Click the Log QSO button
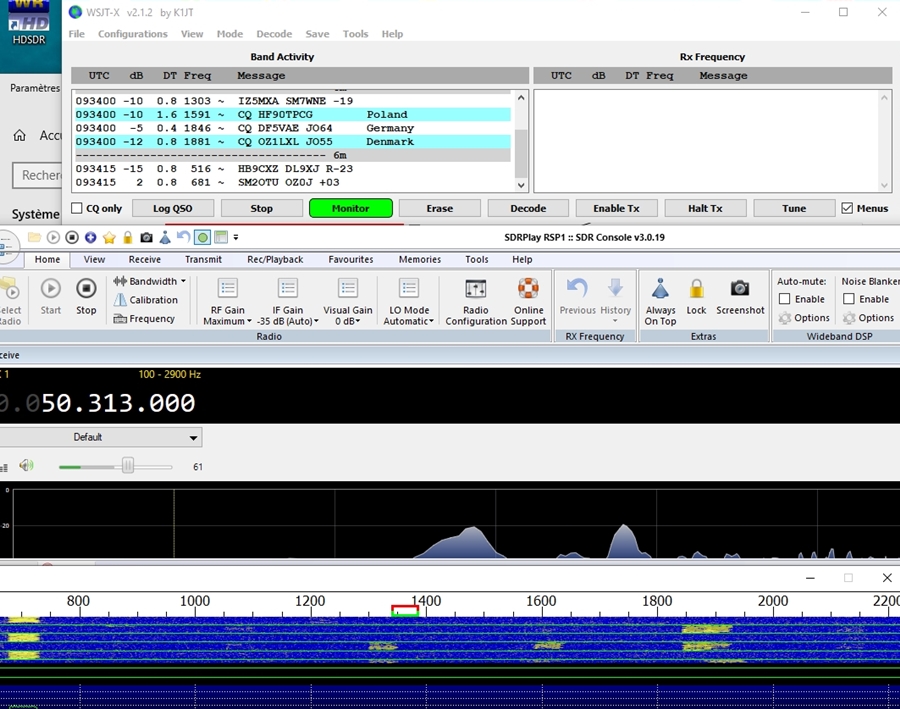The height and width of the screenshot is (709, 900). coord(173,208)
